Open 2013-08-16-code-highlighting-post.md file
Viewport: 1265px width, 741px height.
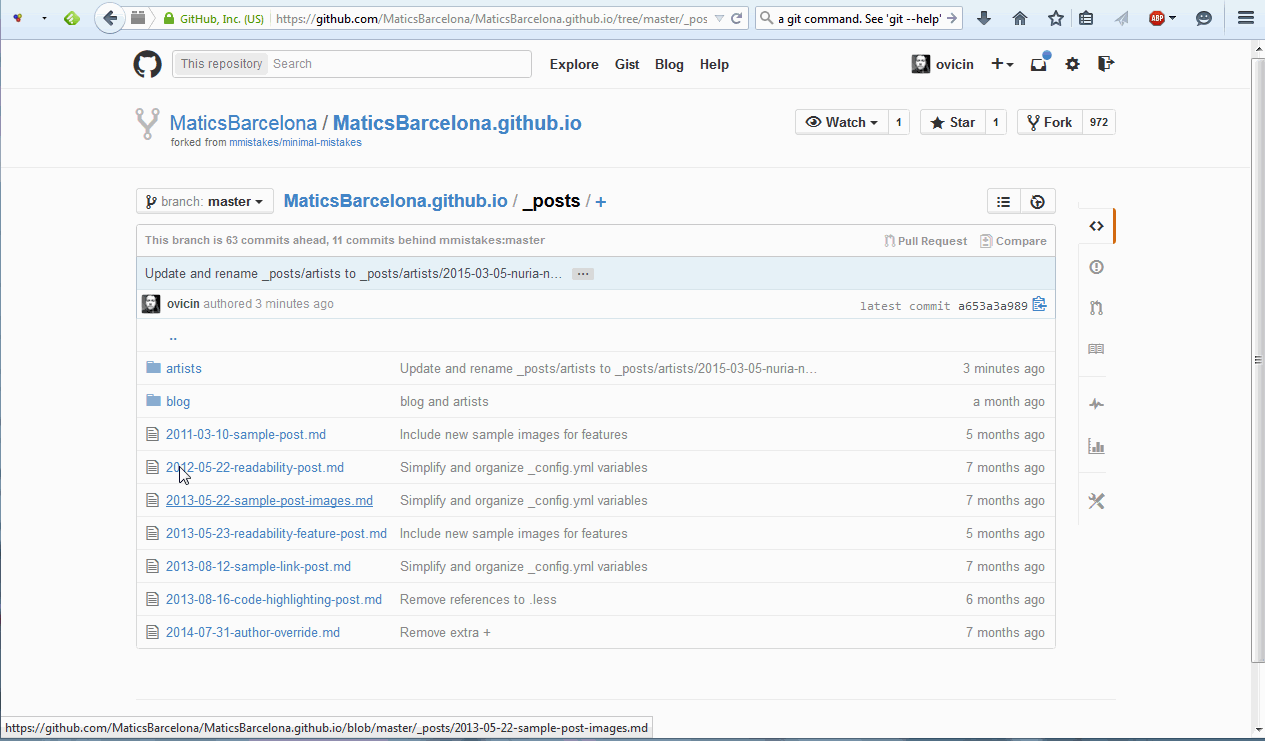274,600
